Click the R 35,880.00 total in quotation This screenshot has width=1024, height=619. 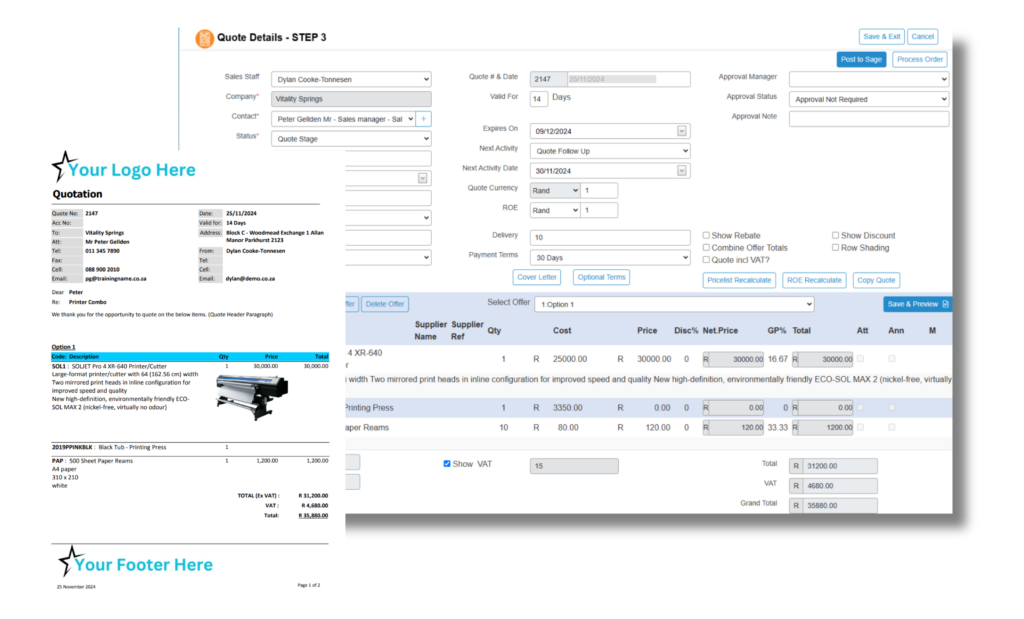tap(313, 515)
